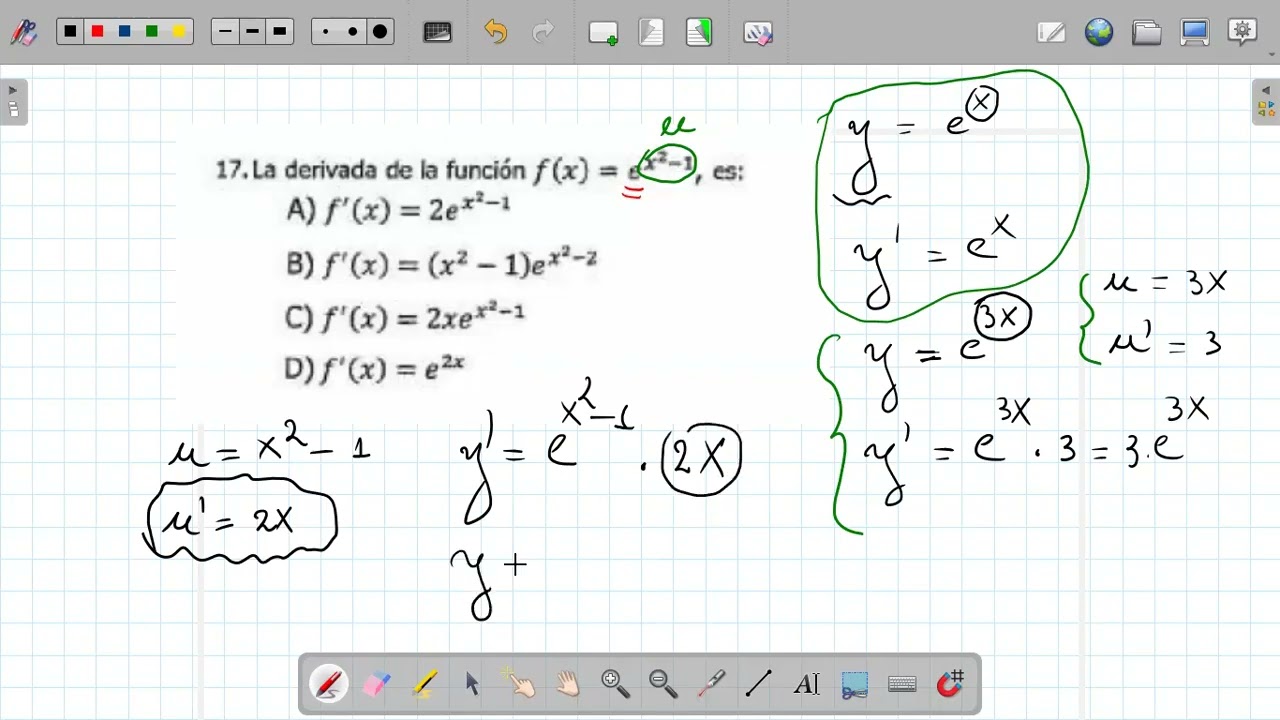Click answer option D) f'(x) = e^2x
Screen dimensions: 1280x720
(x=374, y=369)
